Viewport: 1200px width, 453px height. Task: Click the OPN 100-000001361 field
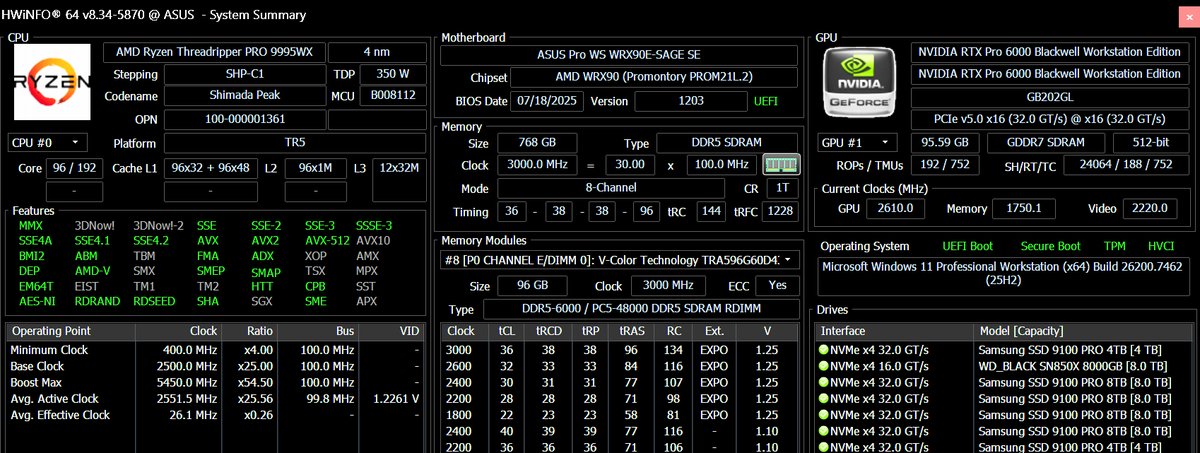[244, 119]
